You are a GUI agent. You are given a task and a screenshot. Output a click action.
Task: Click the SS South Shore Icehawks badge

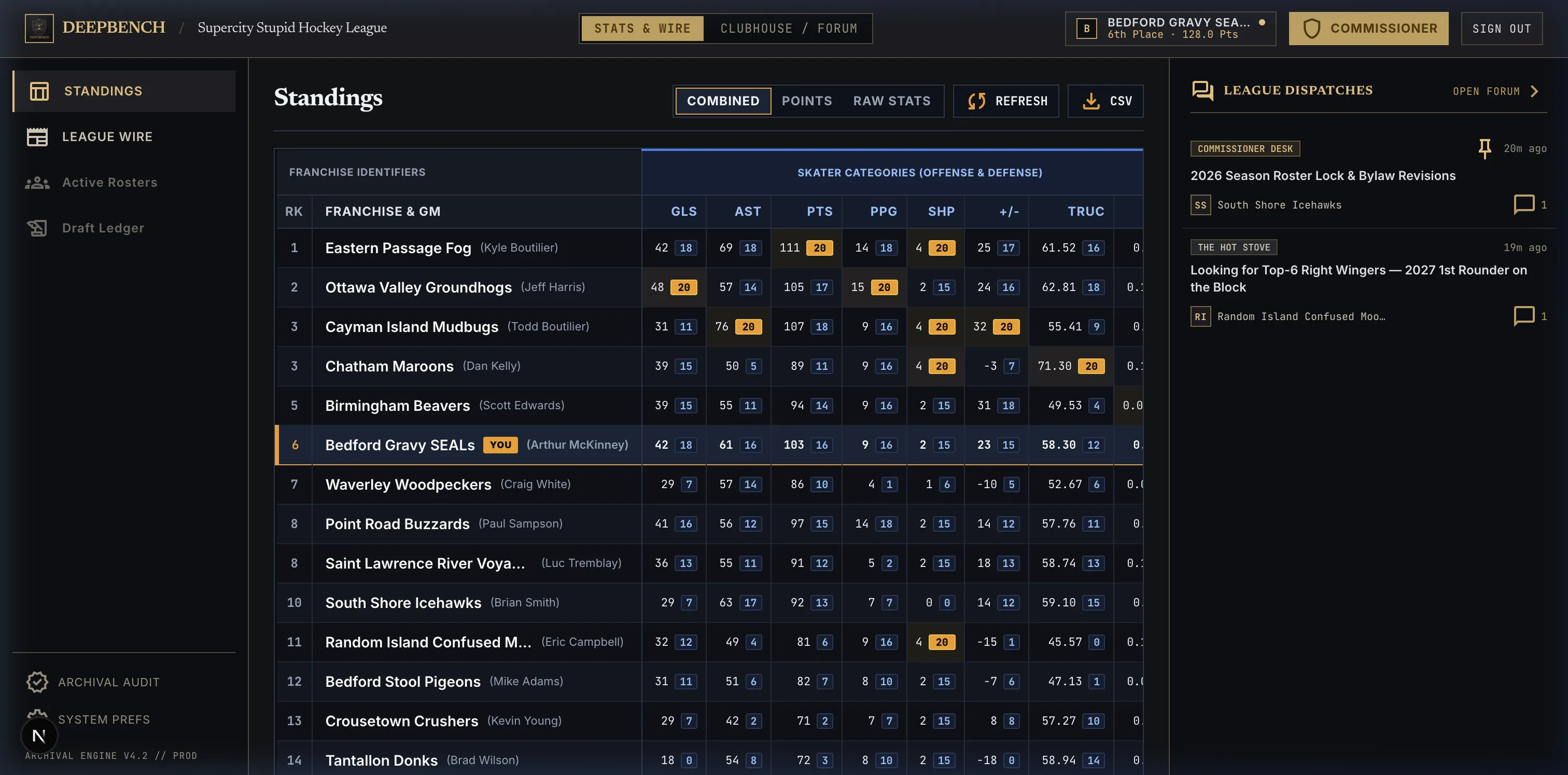point(1200,205)
